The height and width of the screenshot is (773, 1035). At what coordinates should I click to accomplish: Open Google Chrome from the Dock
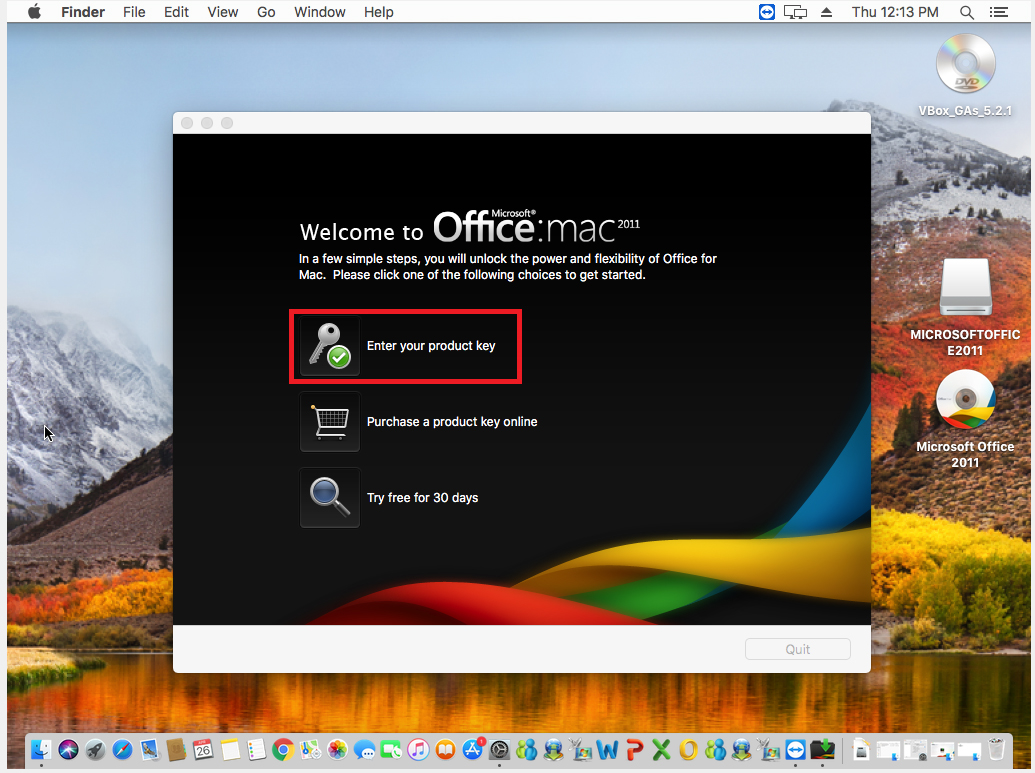283,749
